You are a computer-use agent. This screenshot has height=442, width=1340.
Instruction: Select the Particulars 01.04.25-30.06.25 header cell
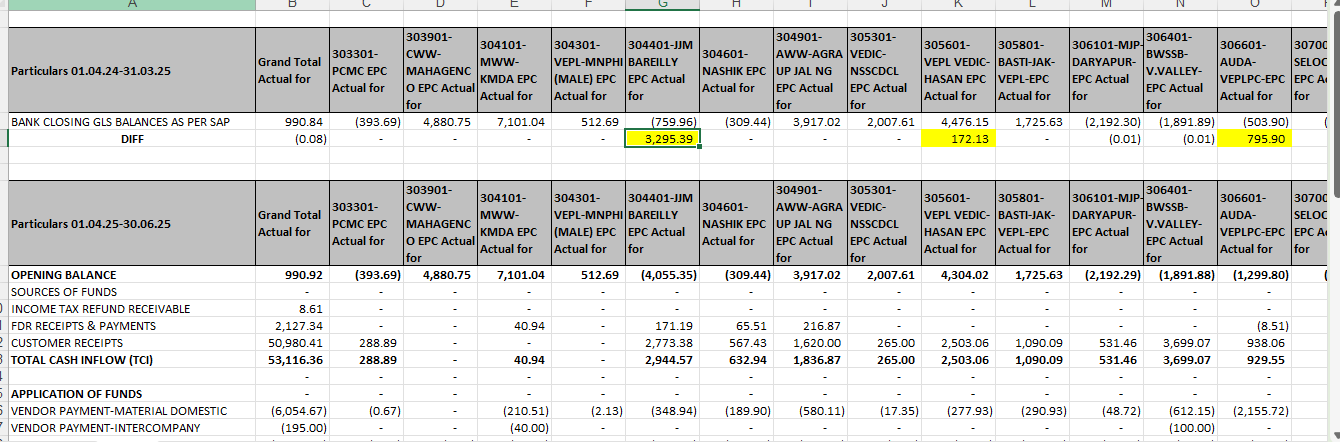click(130, 224)
